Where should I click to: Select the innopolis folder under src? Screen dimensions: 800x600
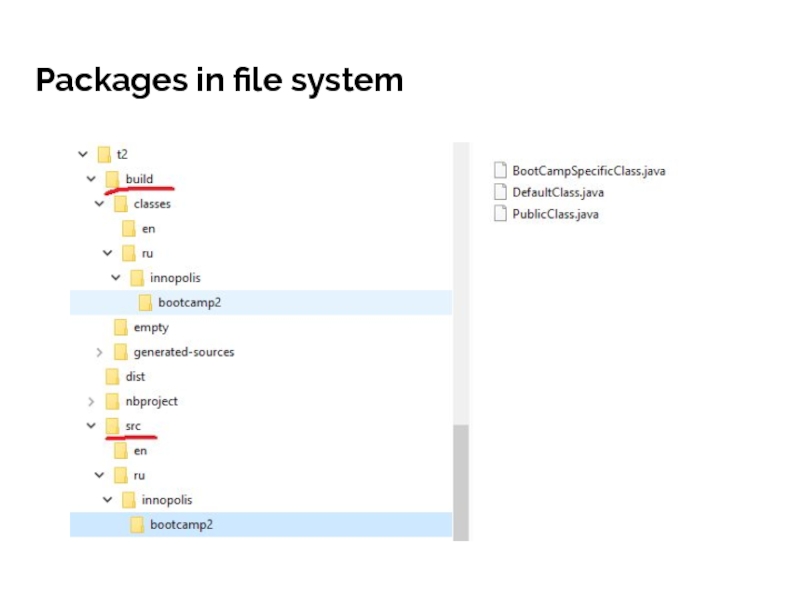pos(166,500)
